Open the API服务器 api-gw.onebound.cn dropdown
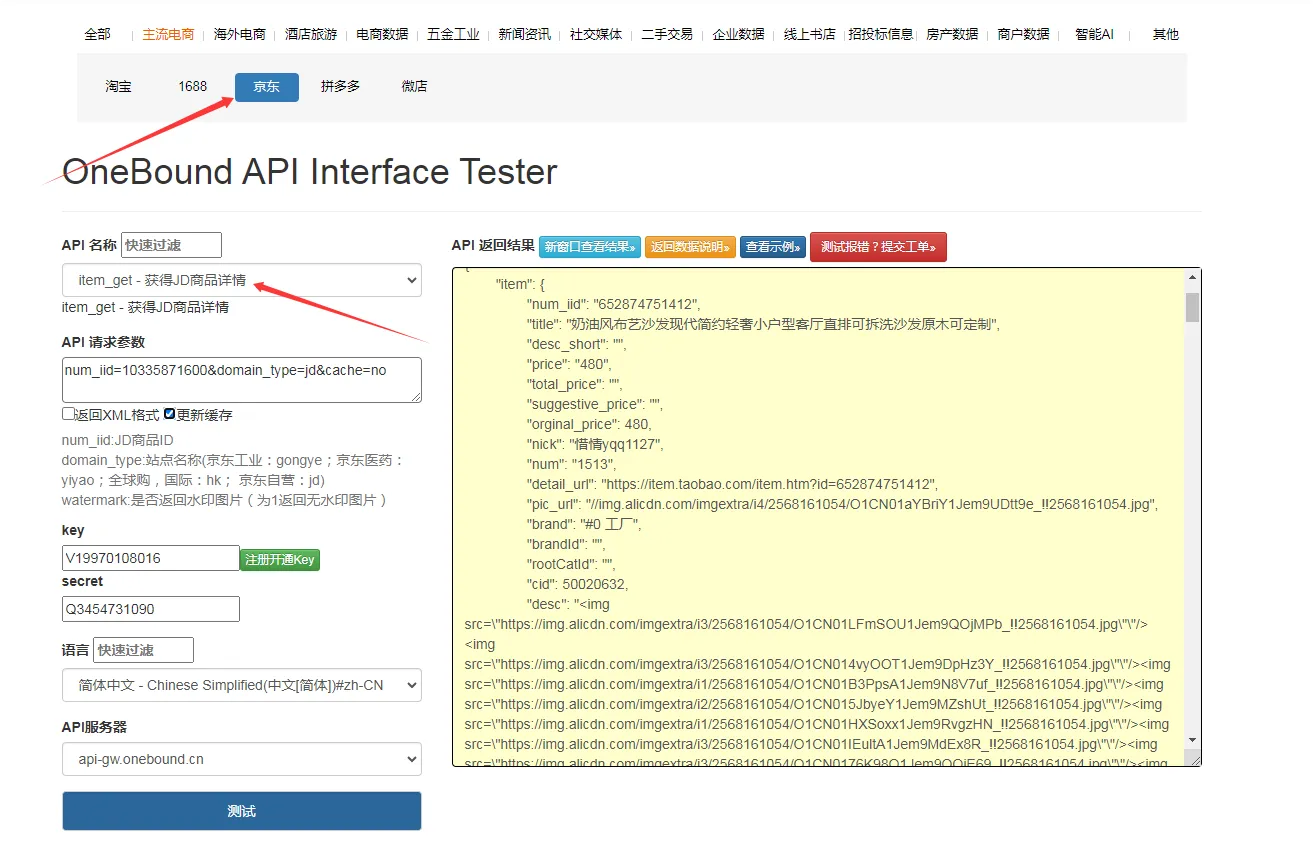This screenshot has width=1313, height=841. pos(241,759)
